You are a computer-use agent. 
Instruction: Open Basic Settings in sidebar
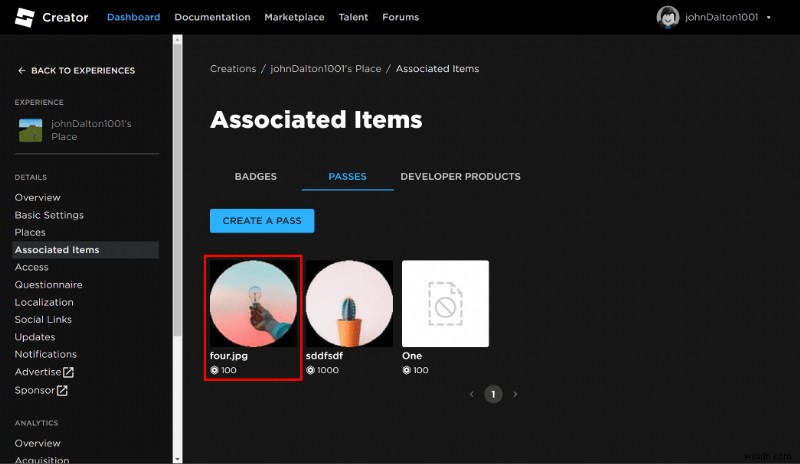pos(49,215)
